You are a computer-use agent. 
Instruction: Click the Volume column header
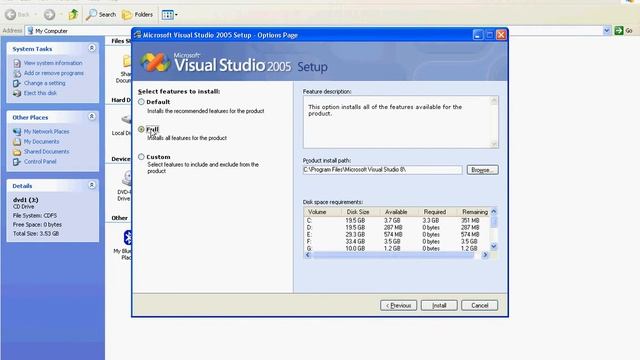pyautogui.click(x=317, y=212)
